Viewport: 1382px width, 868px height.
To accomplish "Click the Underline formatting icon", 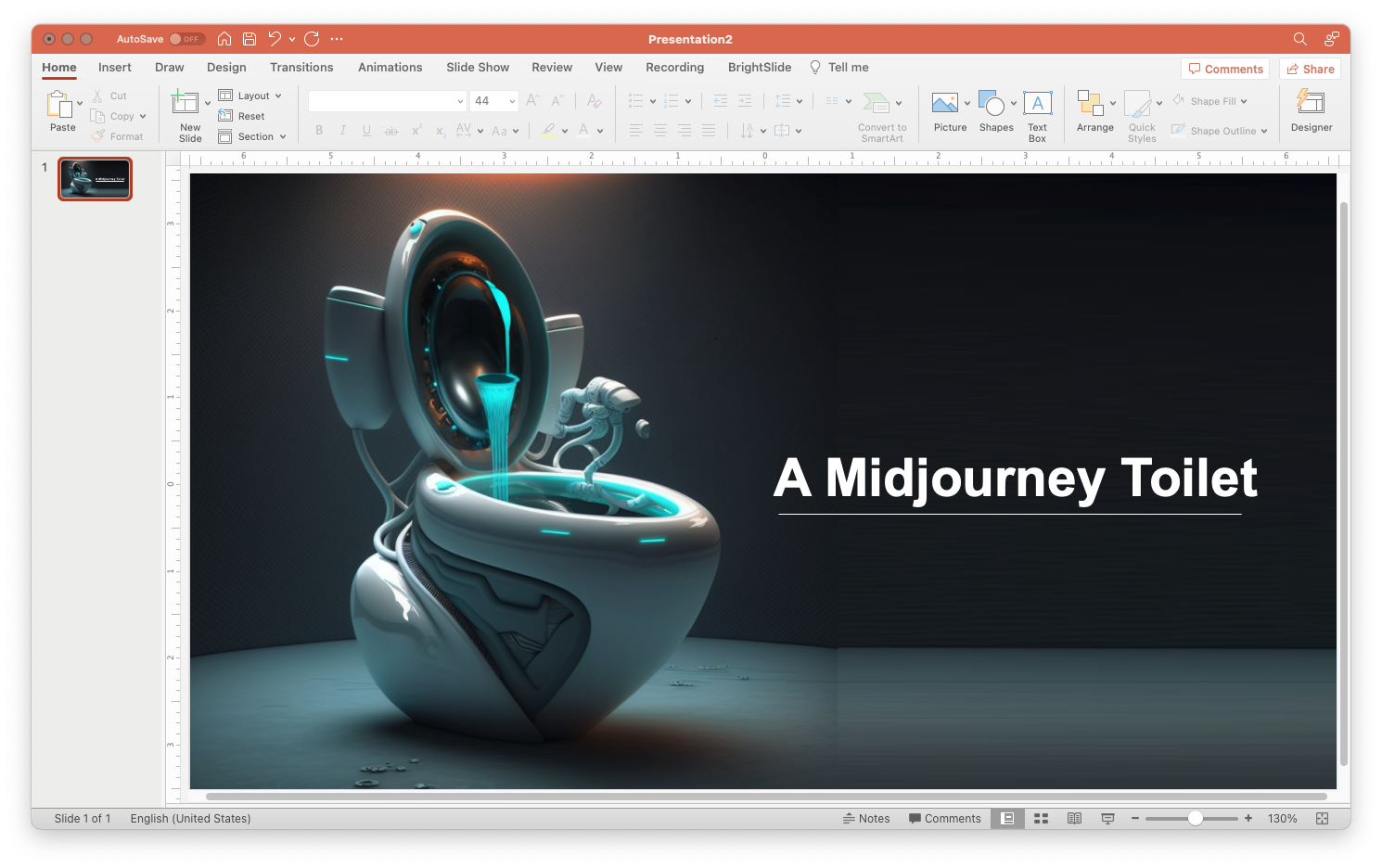I will (x=366, y=131).
